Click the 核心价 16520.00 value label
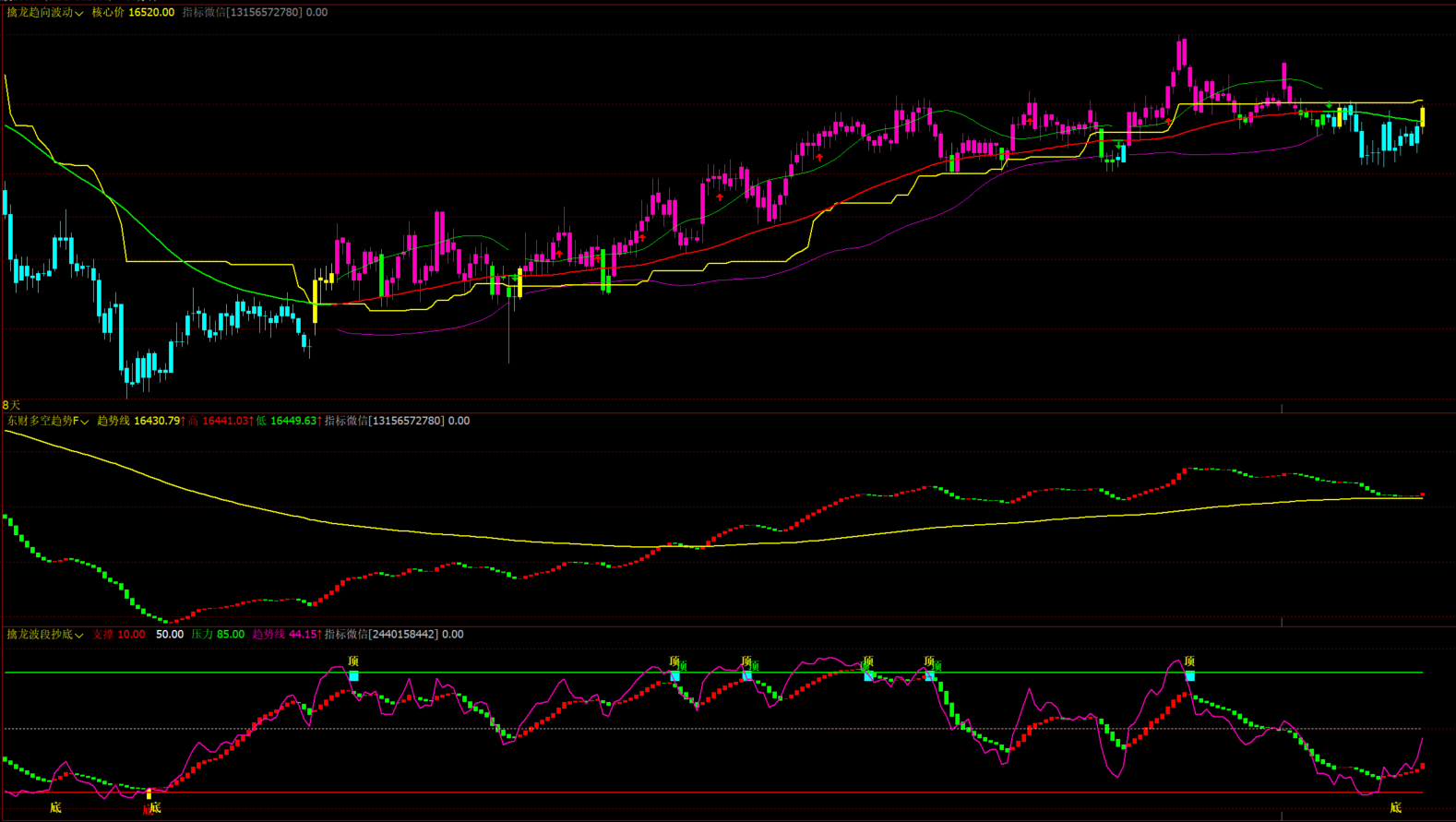1456x822 pixels. click(x=133, y=13)
